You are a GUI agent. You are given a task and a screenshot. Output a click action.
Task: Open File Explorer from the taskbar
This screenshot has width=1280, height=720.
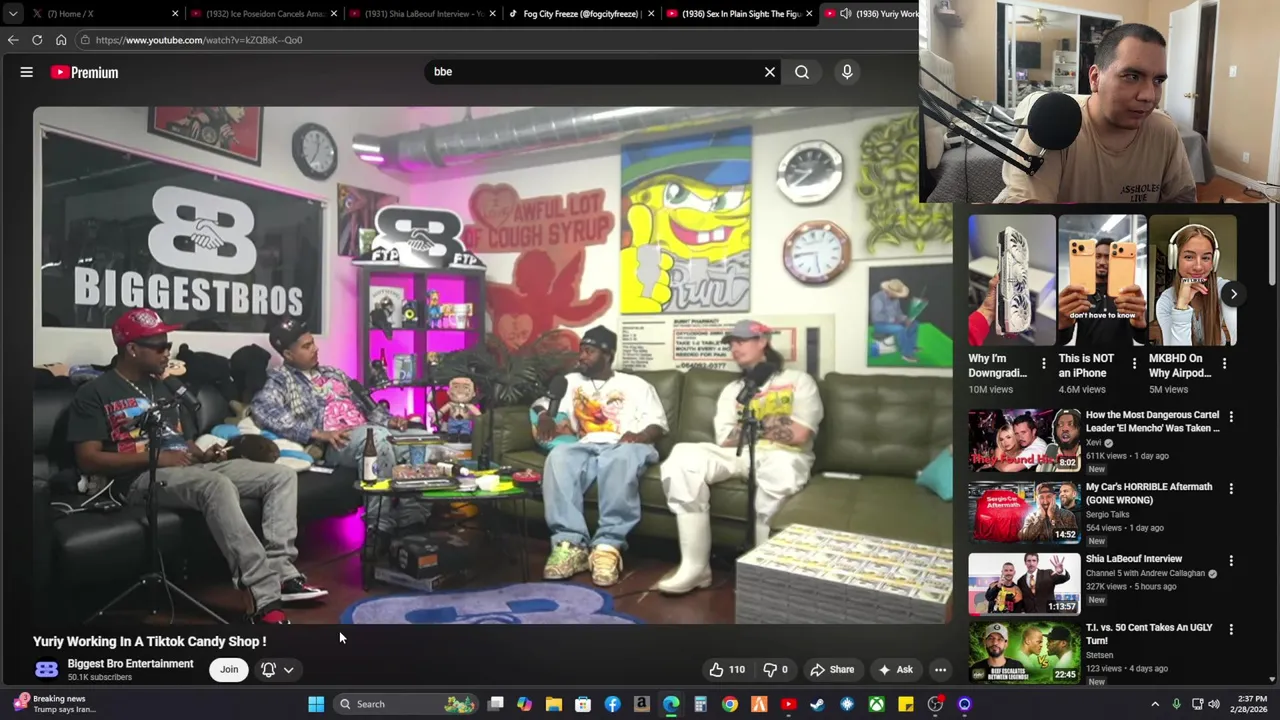553,704
